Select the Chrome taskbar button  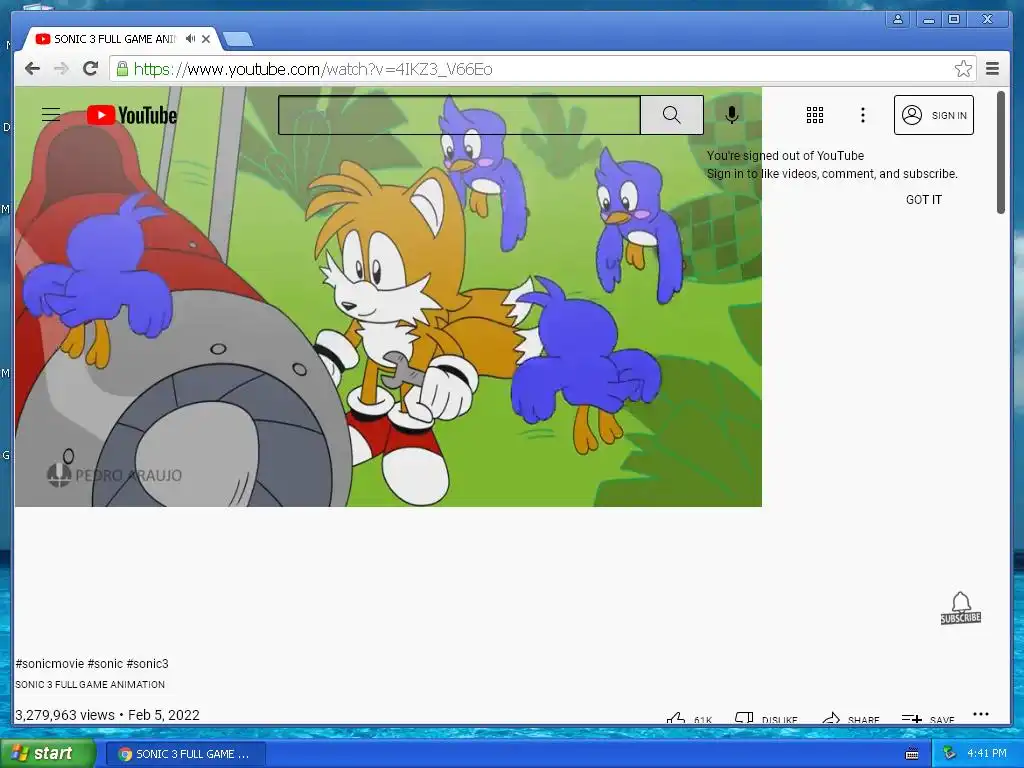pos(186,754)
